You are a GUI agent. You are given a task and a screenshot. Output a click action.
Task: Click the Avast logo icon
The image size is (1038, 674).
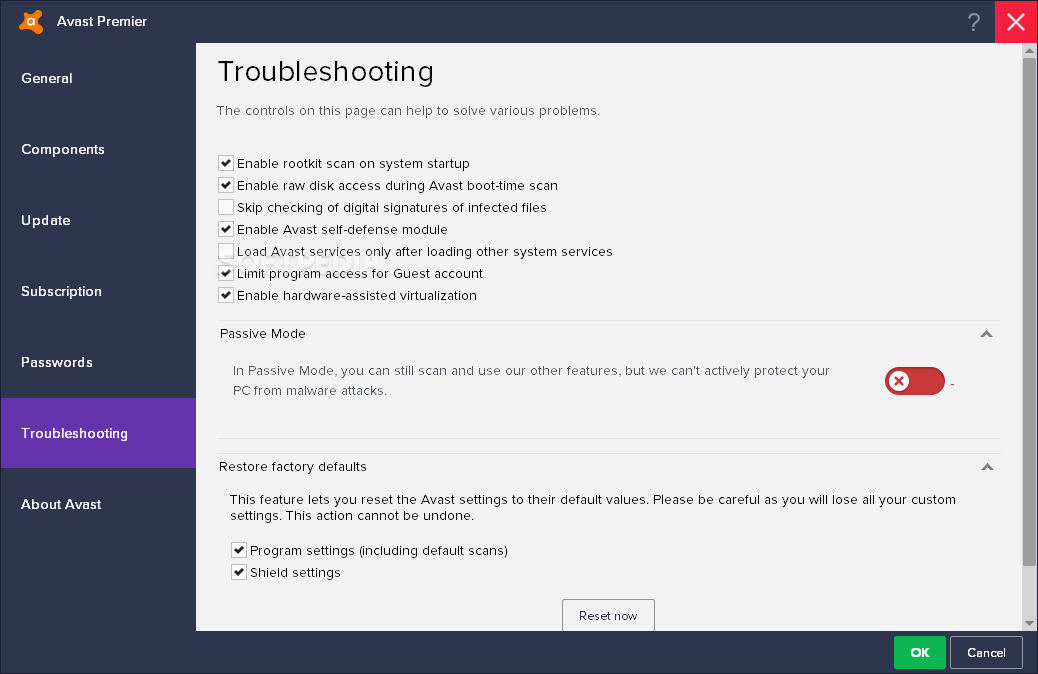[x=31, y=21]
